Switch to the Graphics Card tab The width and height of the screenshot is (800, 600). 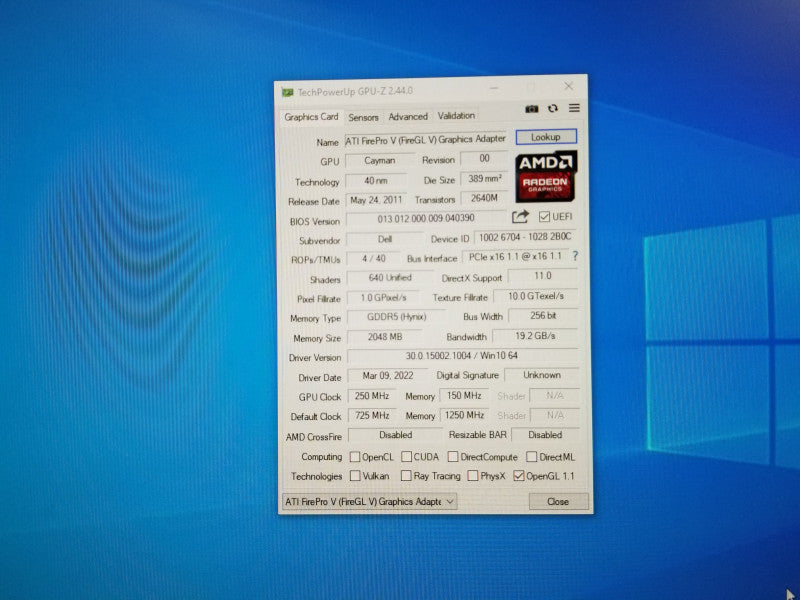[311, 117]
